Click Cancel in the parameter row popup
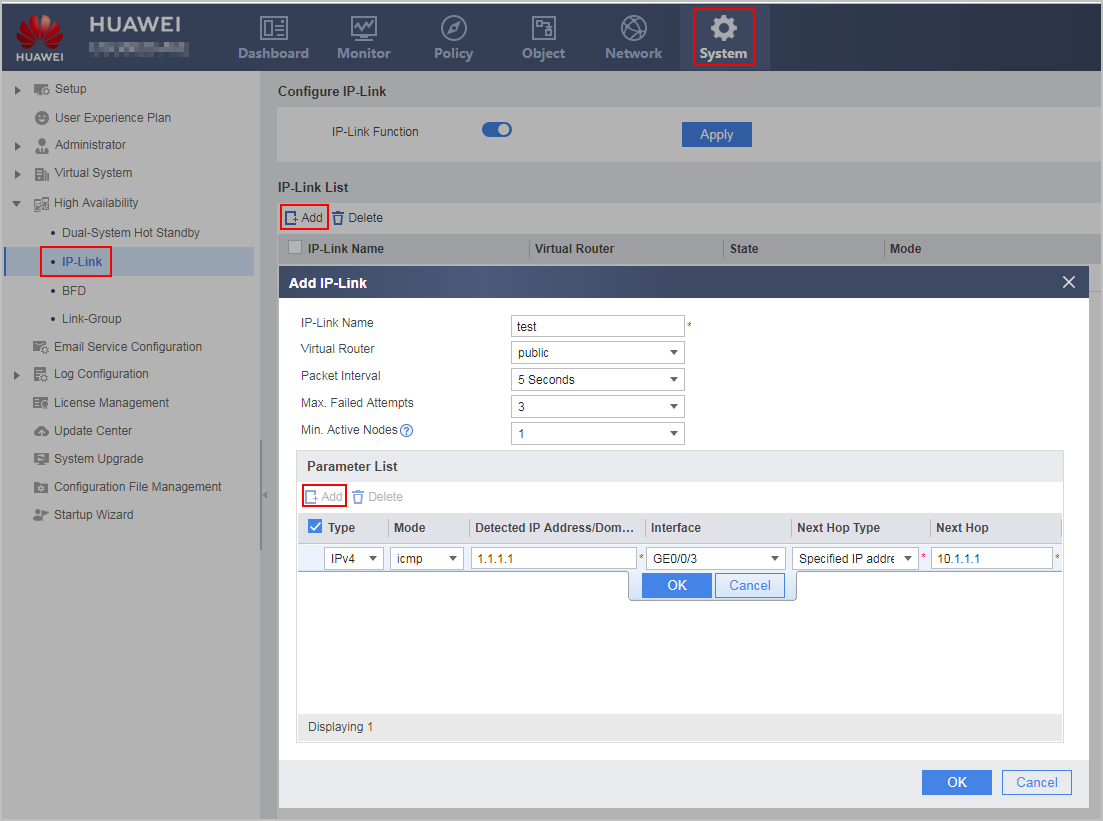 tap(749, 585)
